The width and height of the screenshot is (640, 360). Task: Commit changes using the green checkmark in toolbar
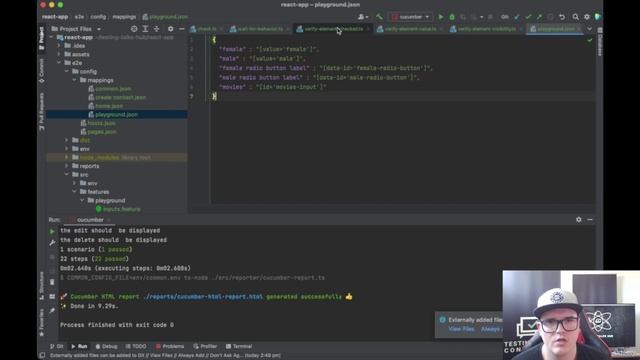pyautogui.click(x=528, y=17)
